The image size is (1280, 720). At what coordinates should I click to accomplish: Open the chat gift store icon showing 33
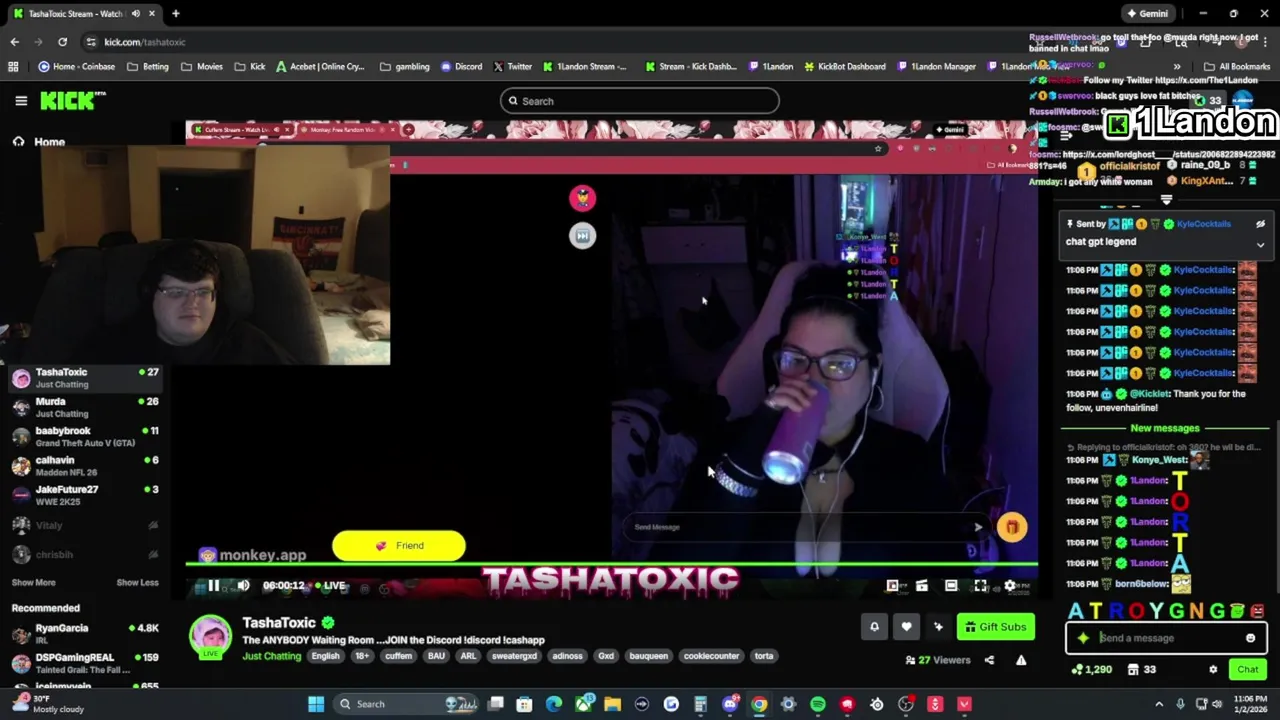click(x=1142, y=670)
